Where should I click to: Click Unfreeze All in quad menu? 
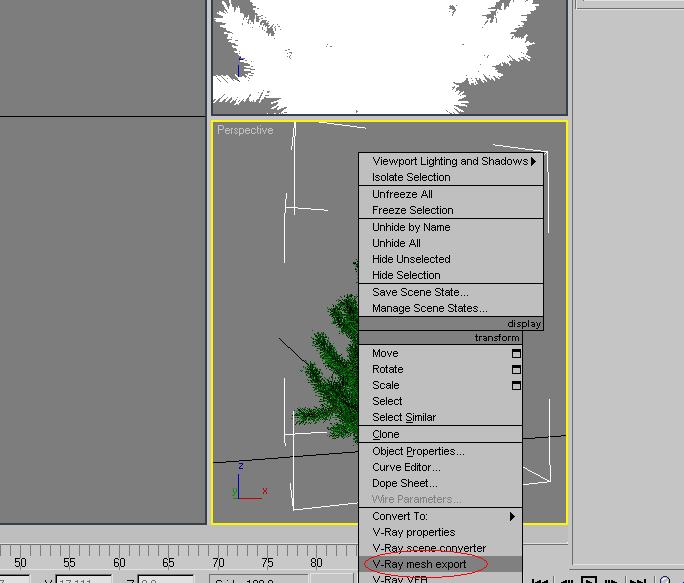point(402,194)
